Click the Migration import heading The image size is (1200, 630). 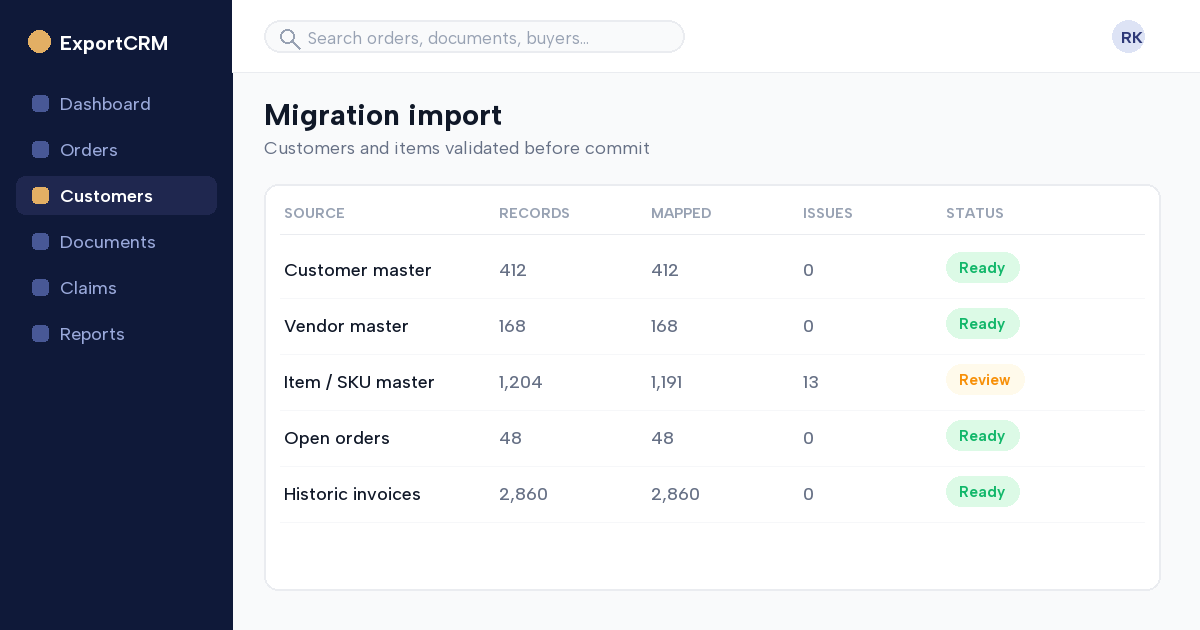(x=383, y=115)
